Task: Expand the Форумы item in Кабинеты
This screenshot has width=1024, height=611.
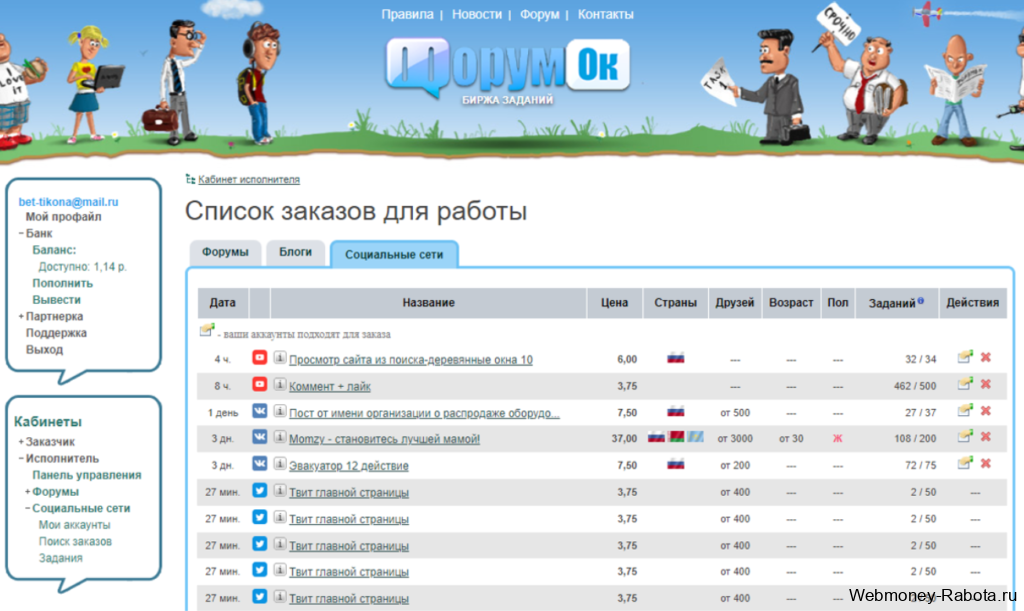Action: [x=27, y=492]
